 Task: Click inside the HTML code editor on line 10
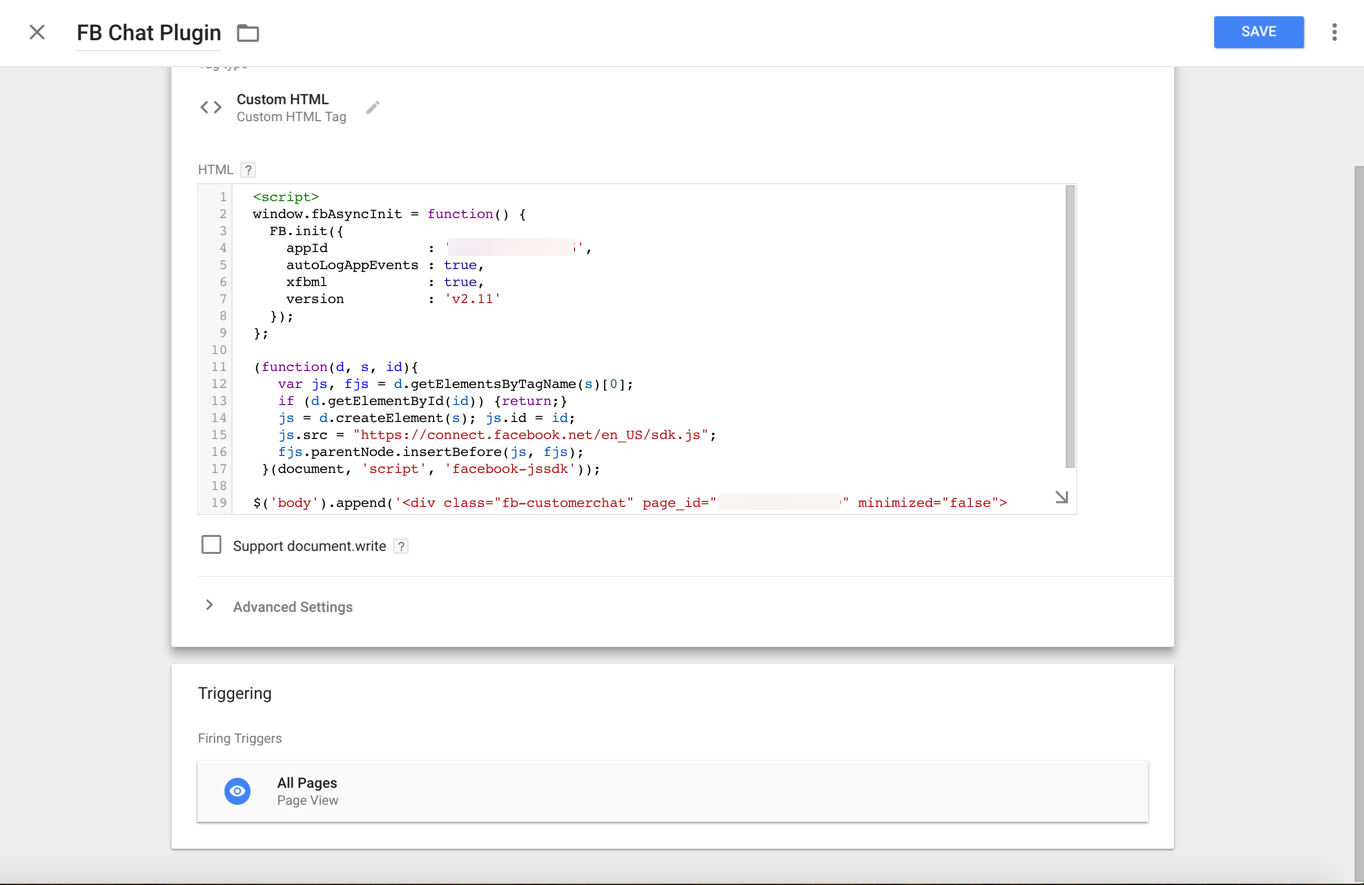tap(650, 350)
